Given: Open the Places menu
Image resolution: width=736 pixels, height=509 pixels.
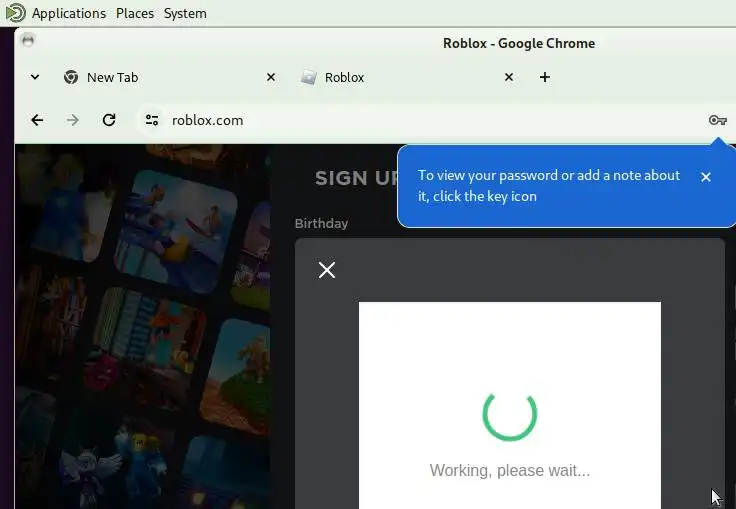Looking at the screenshot, I should (x=135, y=13).
